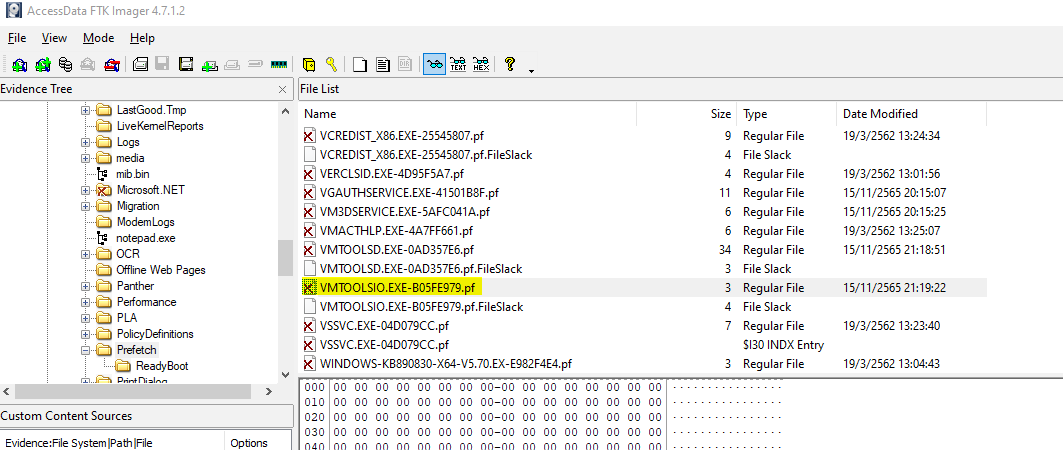This screenshot has height=450, width=1063.
Task: Click the Export Logical Image (AD1) icon
Action: tap(186, 64)
